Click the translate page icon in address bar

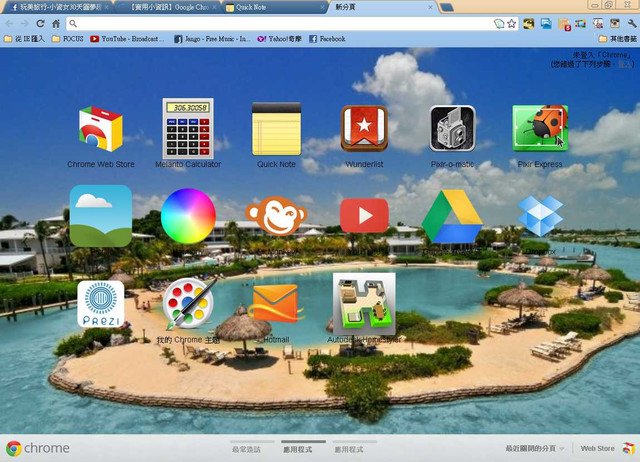[499, 23]
